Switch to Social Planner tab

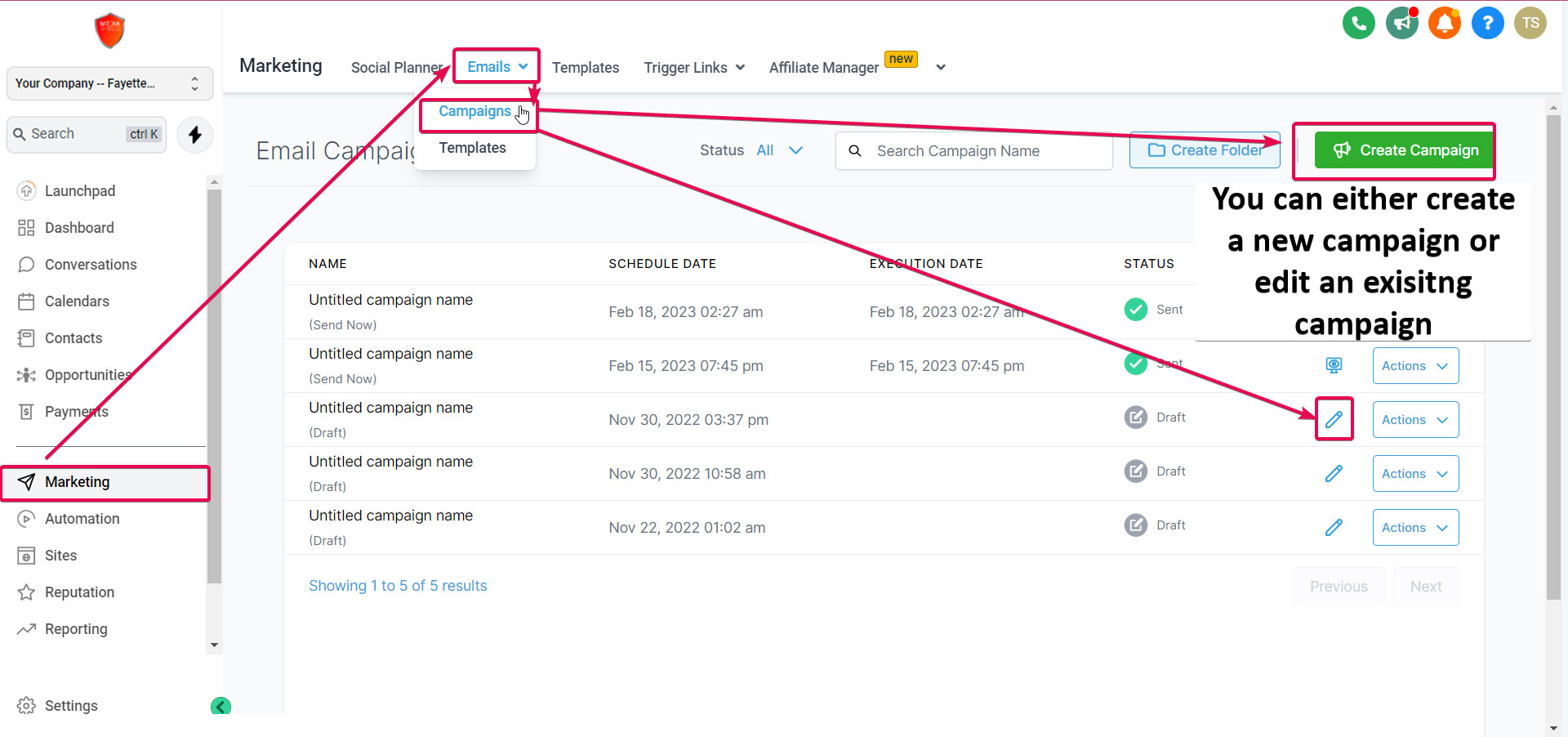397,68
